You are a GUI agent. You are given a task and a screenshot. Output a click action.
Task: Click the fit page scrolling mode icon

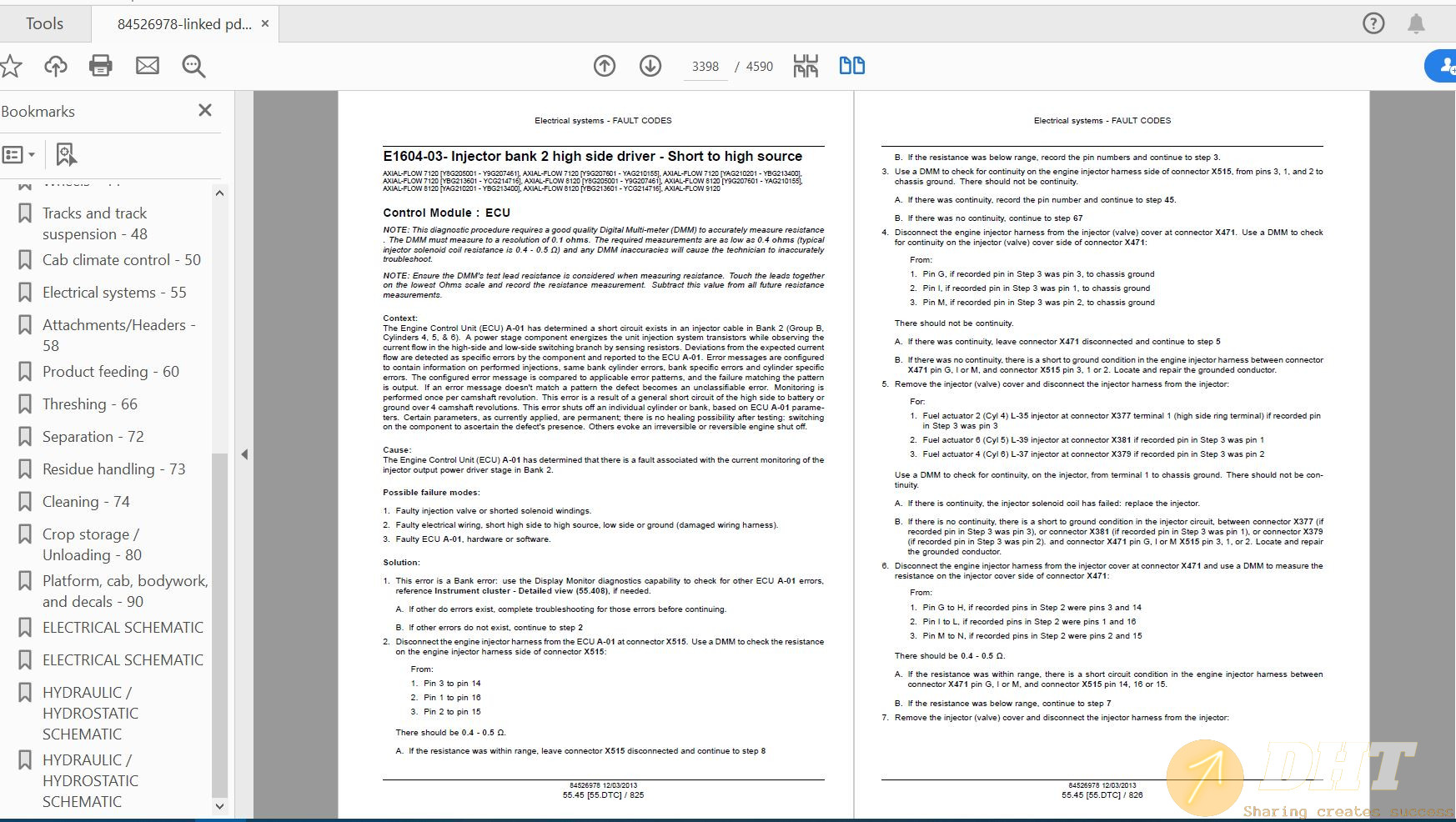[806, 66]
